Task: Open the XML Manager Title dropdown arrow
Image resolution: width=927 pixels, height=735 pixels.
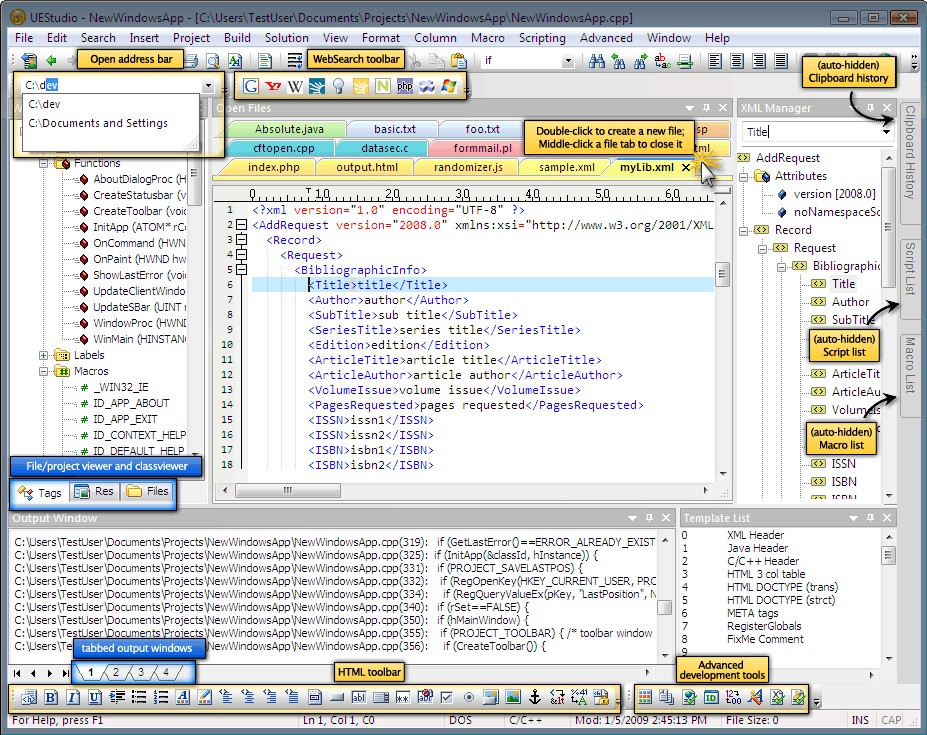Action: 886,132
